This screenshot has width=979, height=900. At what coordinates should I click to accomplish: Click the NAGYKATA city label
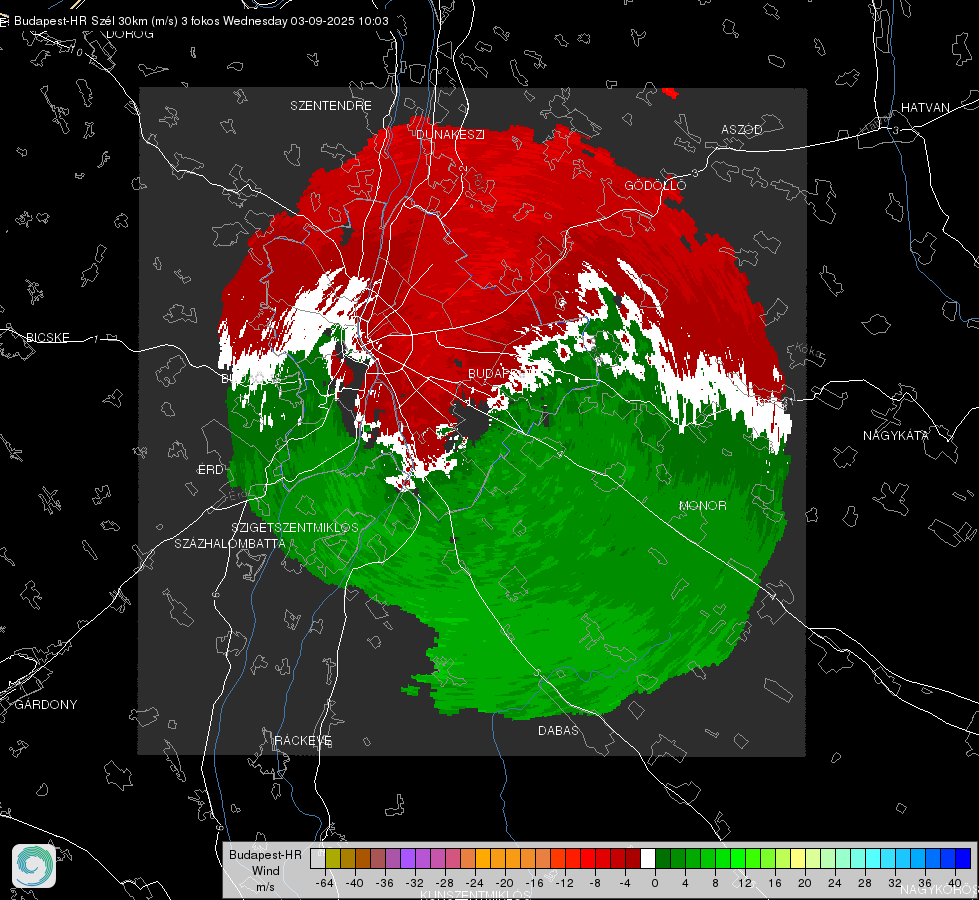point(895,436)
